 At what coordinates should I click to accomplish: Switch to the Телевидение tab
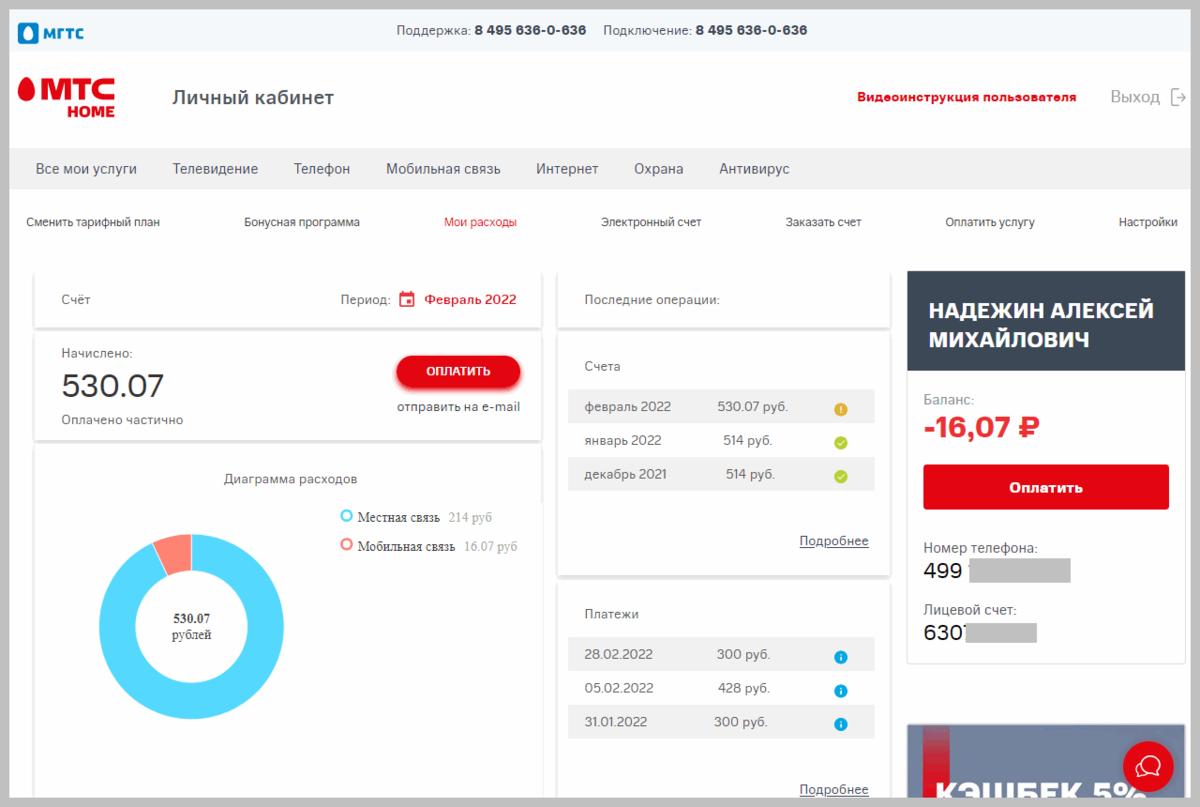coord(215,169)
